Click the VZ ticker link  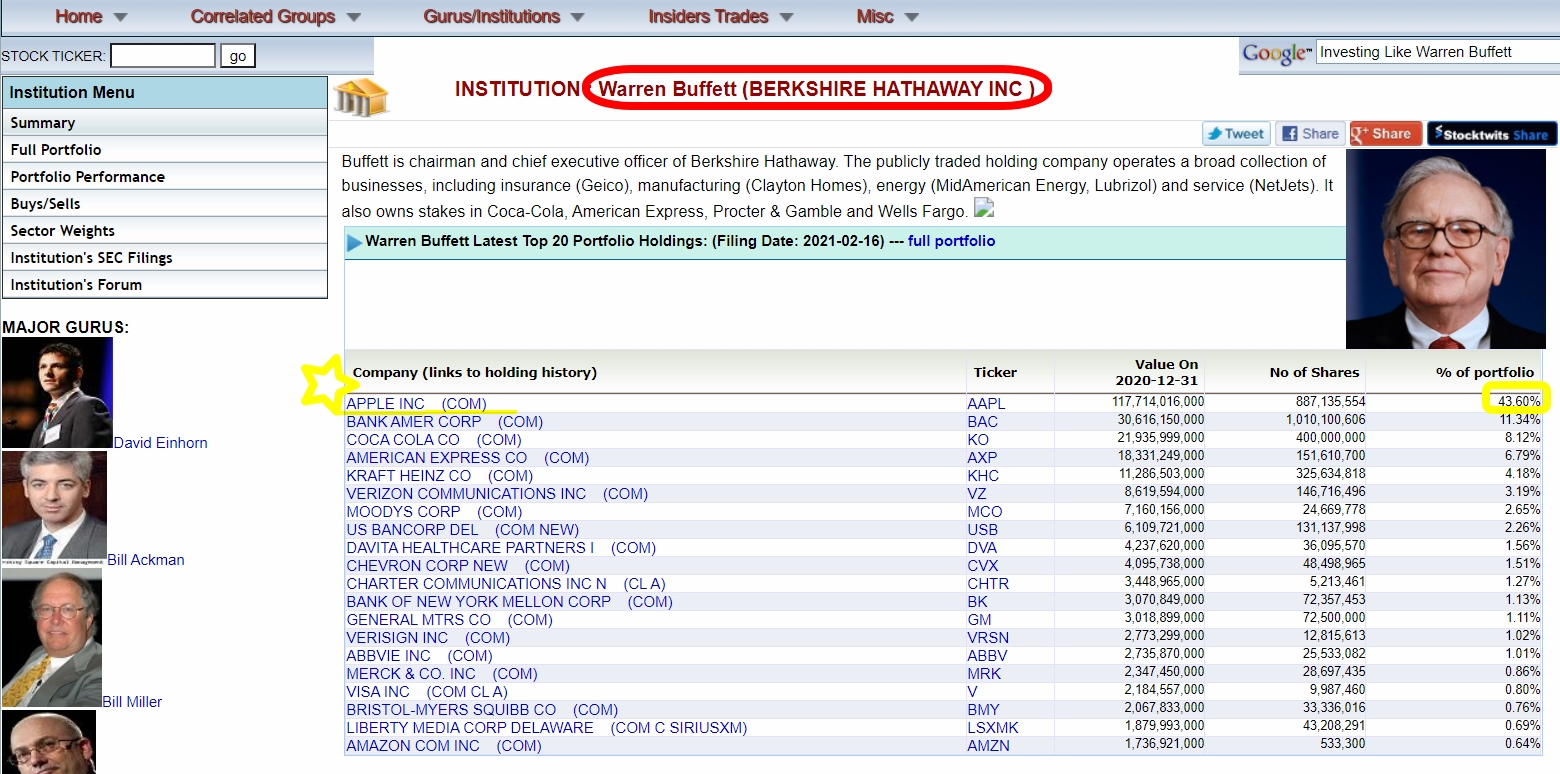[977, 494]
